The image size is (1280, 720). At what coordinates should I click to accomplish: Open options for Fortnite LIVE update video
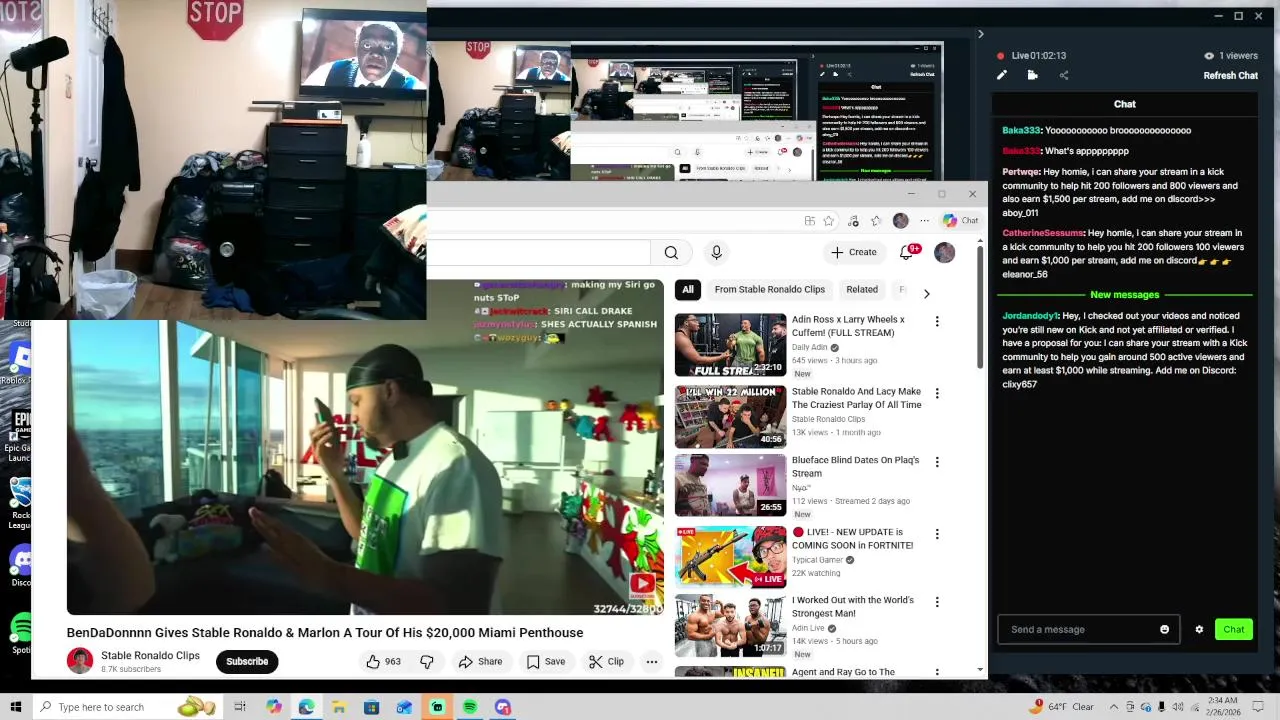(x=937, y=534)
